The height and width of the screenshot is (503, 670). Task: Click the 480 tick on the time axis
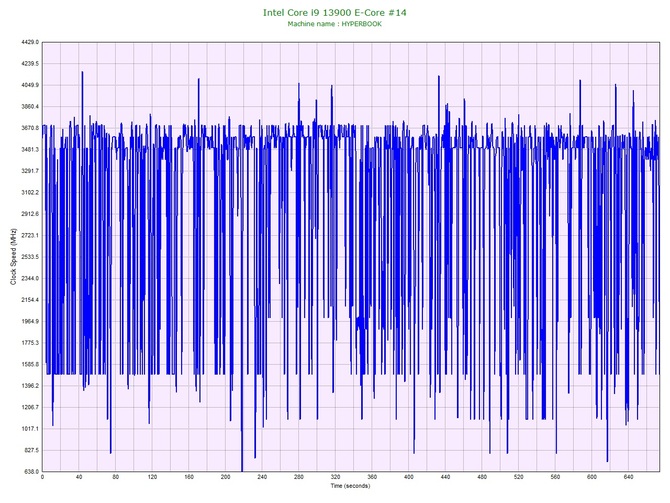click(x=482, y=477)
